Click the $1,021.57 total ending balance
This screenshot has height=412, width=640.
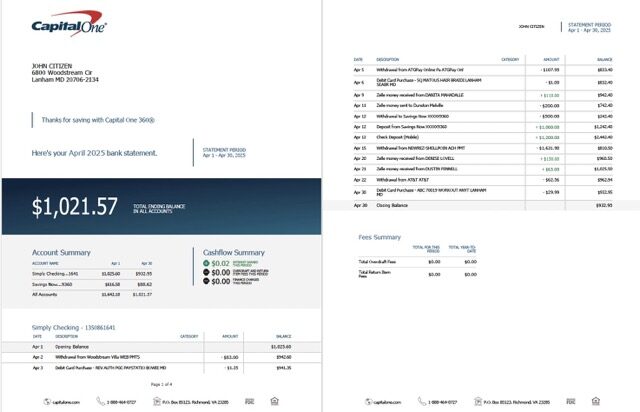(75, 207)
